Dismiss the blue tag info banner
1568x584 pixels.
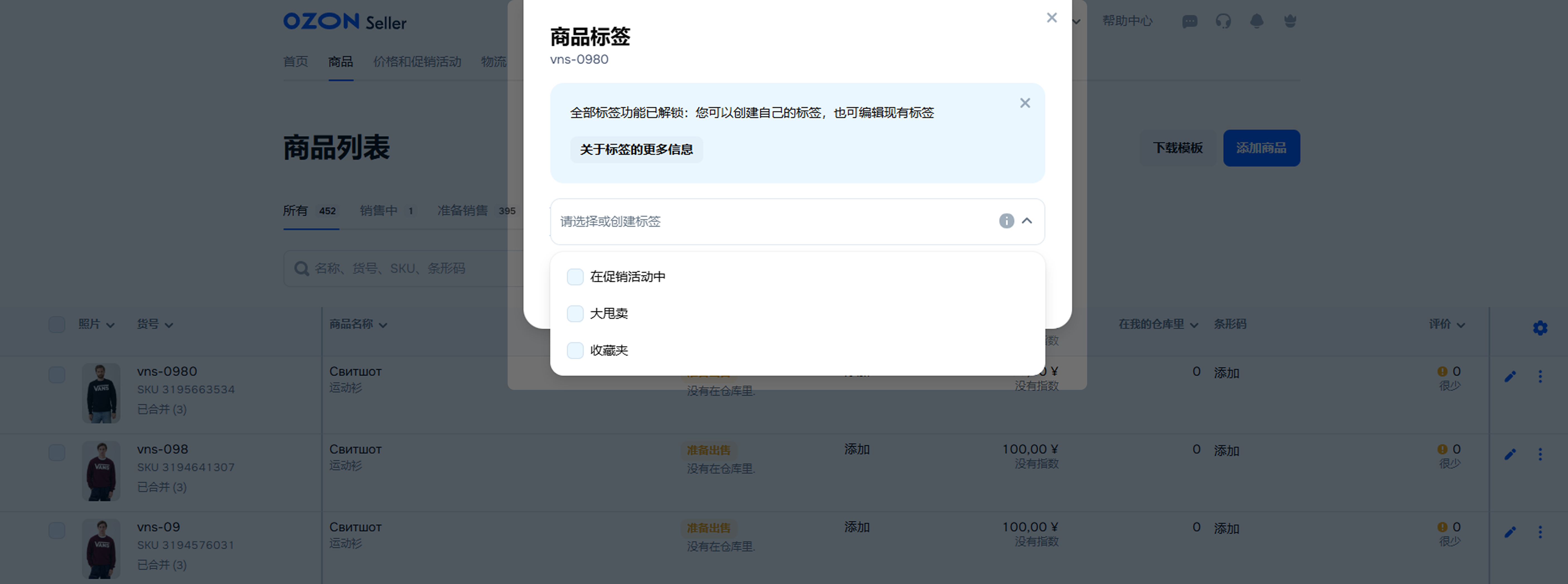pos(1025,103)
